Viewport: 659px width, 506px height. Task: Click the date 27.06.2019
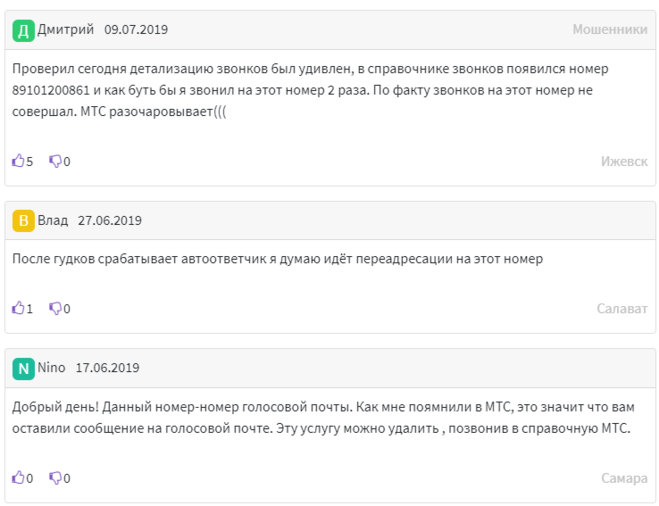(110, 221)
